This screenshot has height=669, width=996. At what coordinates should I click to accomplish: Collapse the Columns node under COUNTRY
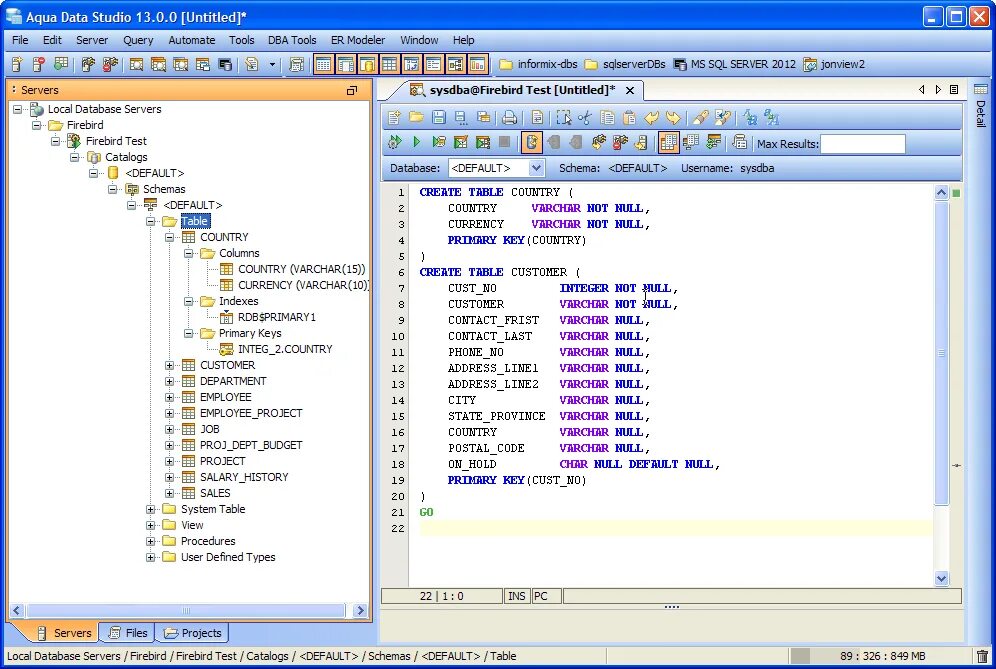(187, 253)
